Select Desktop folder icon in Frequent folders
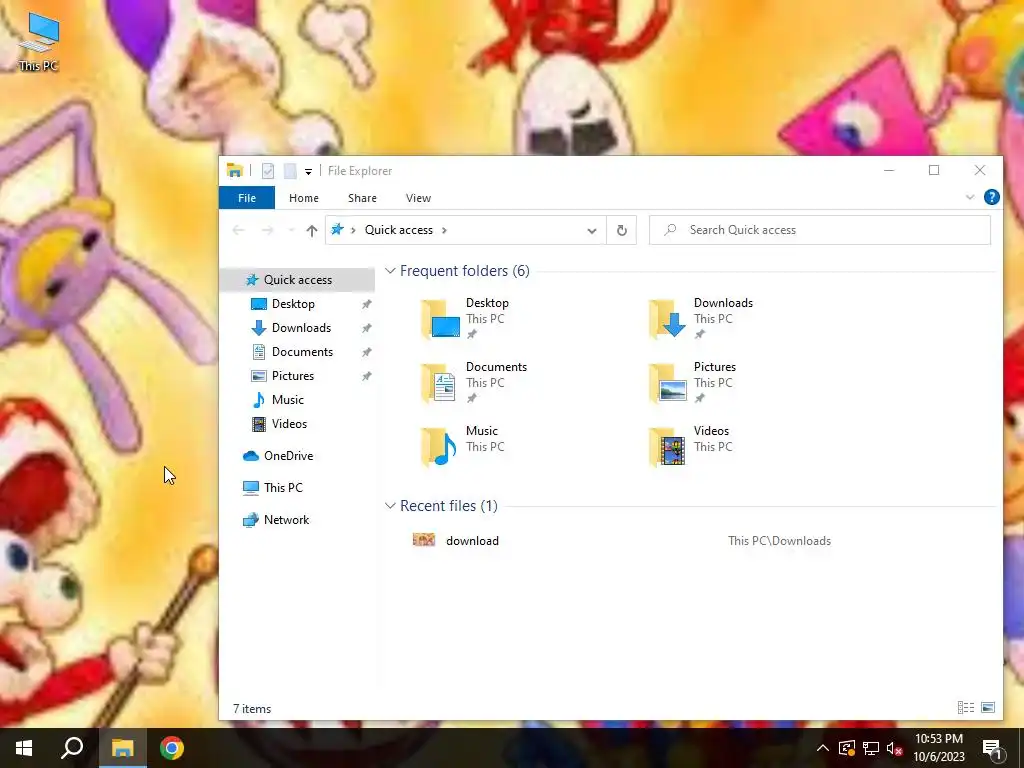 point(440,319)
